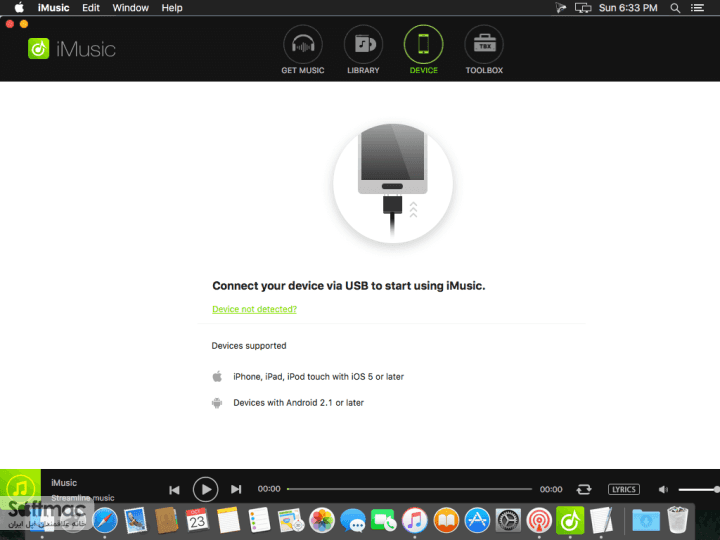Open Messages app in Dock
This screenshot has height=540, width=720.
353,521
